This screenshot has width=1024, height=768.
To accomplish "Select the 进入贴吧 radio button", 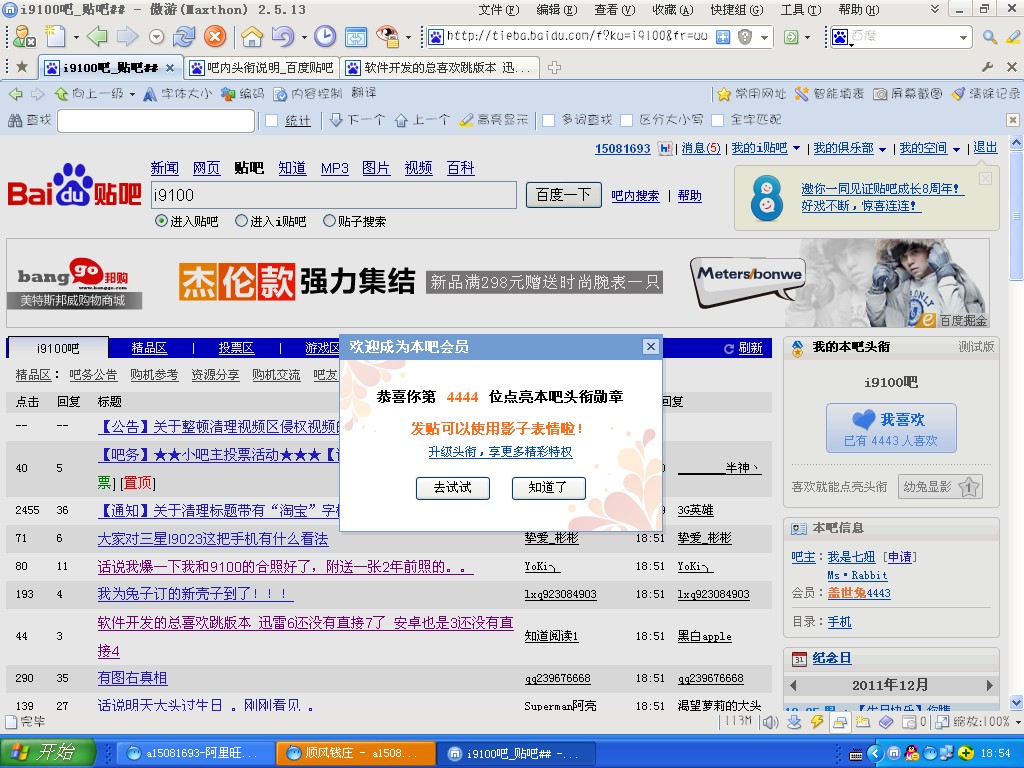I will pos(161,221).
